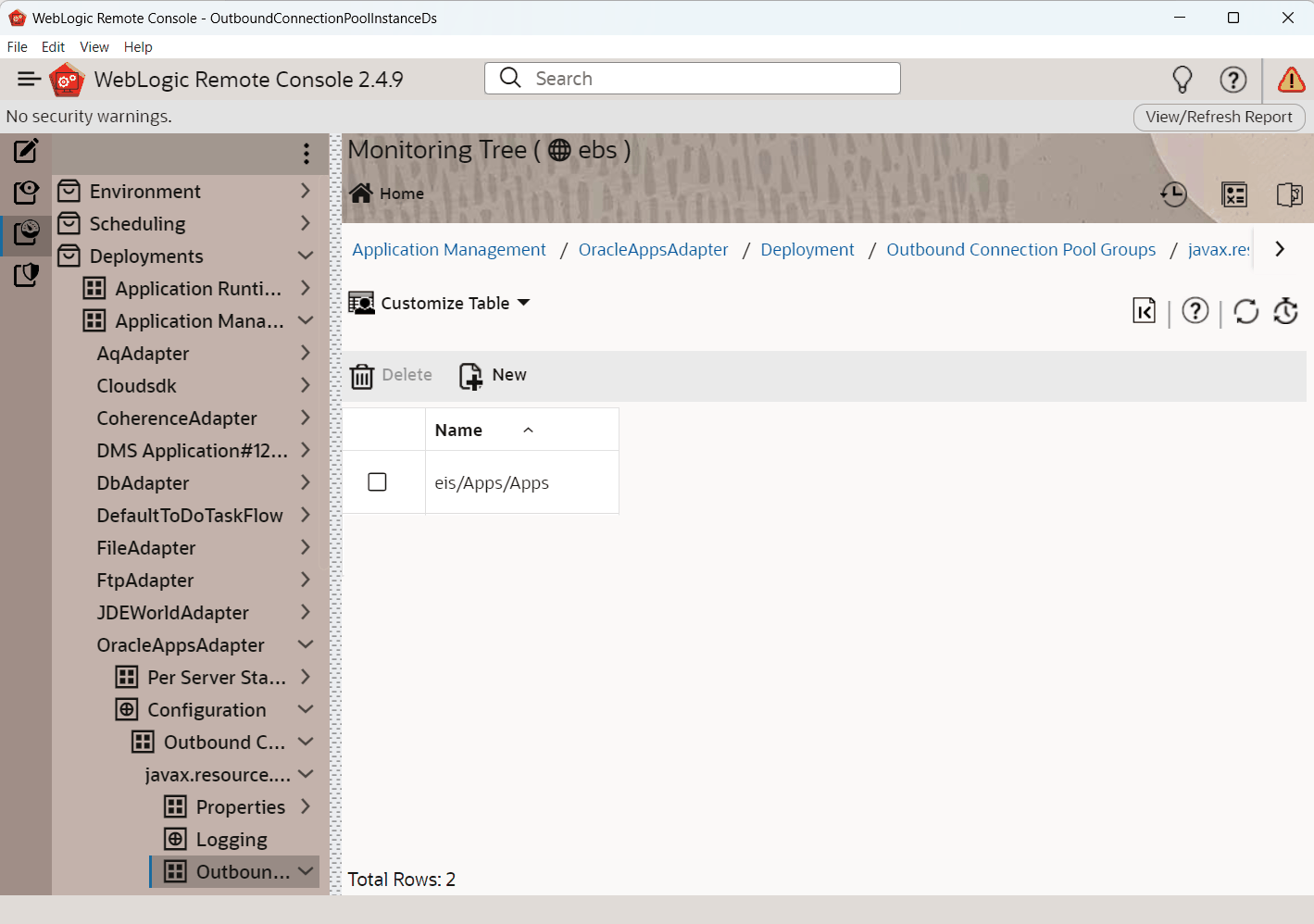1314x924 pixels.
Task: Click the collapse to first column icon
Action: [x=1145, y=311]
